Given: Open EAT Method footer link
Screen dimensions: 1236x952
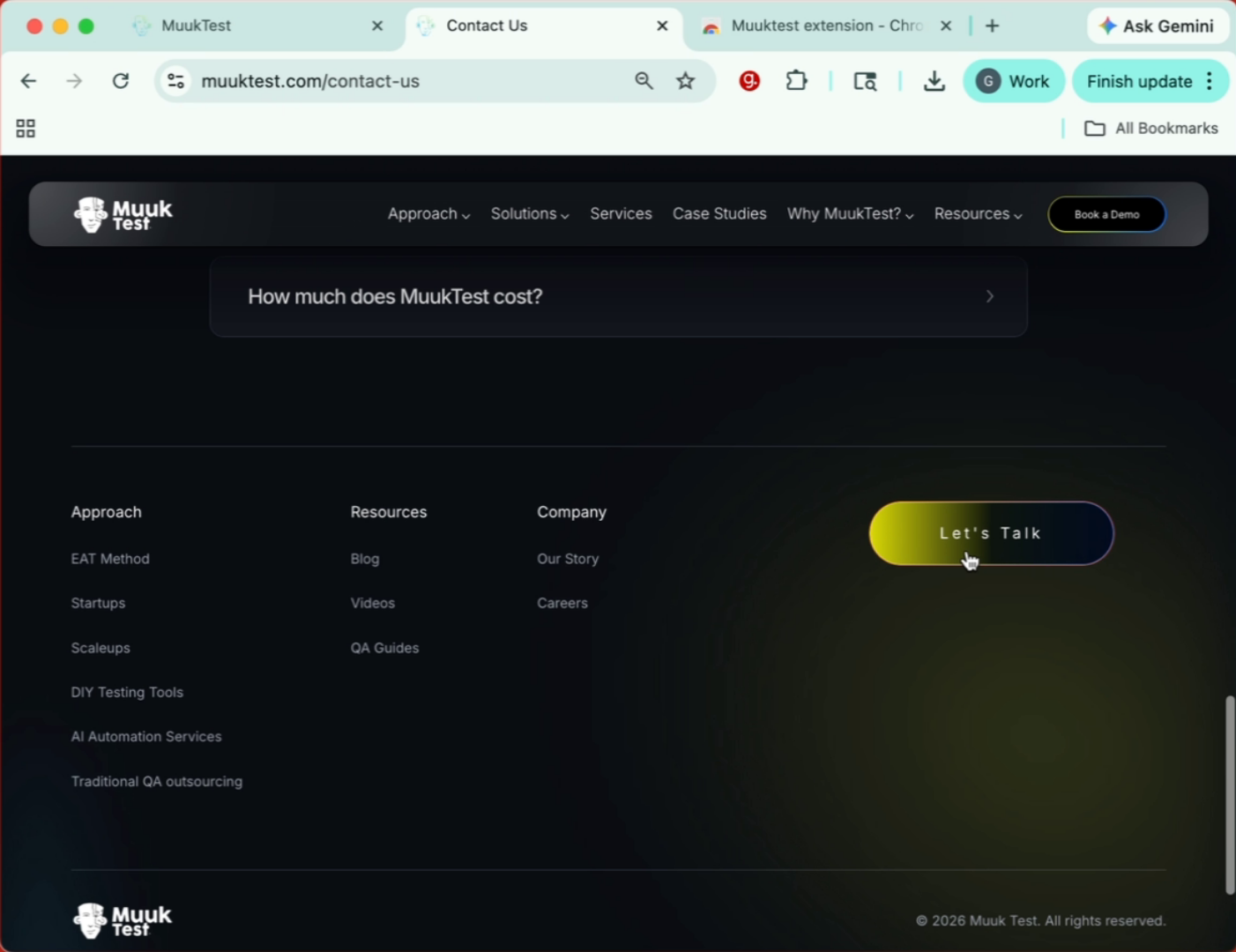Looking at the screenshot, I should coord(110,559).
